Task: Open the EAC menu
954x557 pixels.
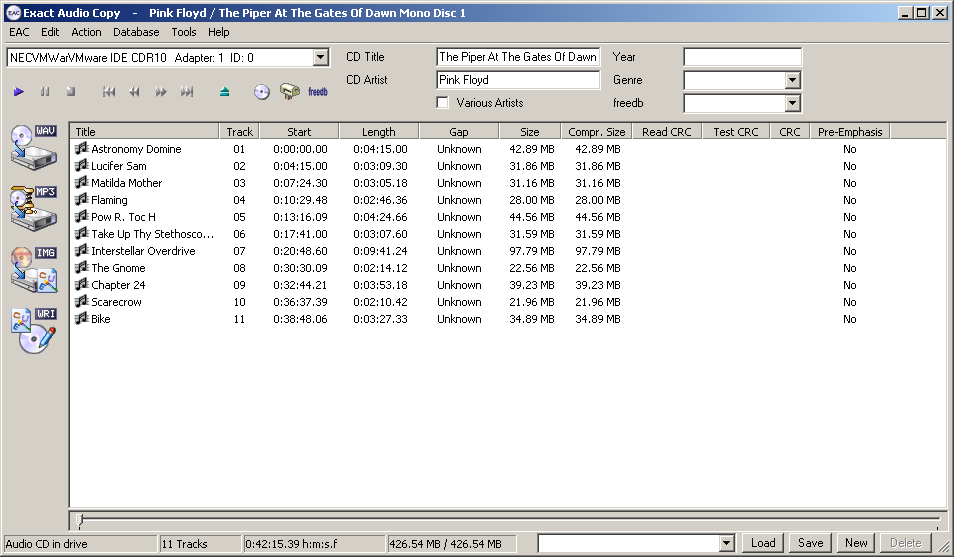Action: (19, 32)
